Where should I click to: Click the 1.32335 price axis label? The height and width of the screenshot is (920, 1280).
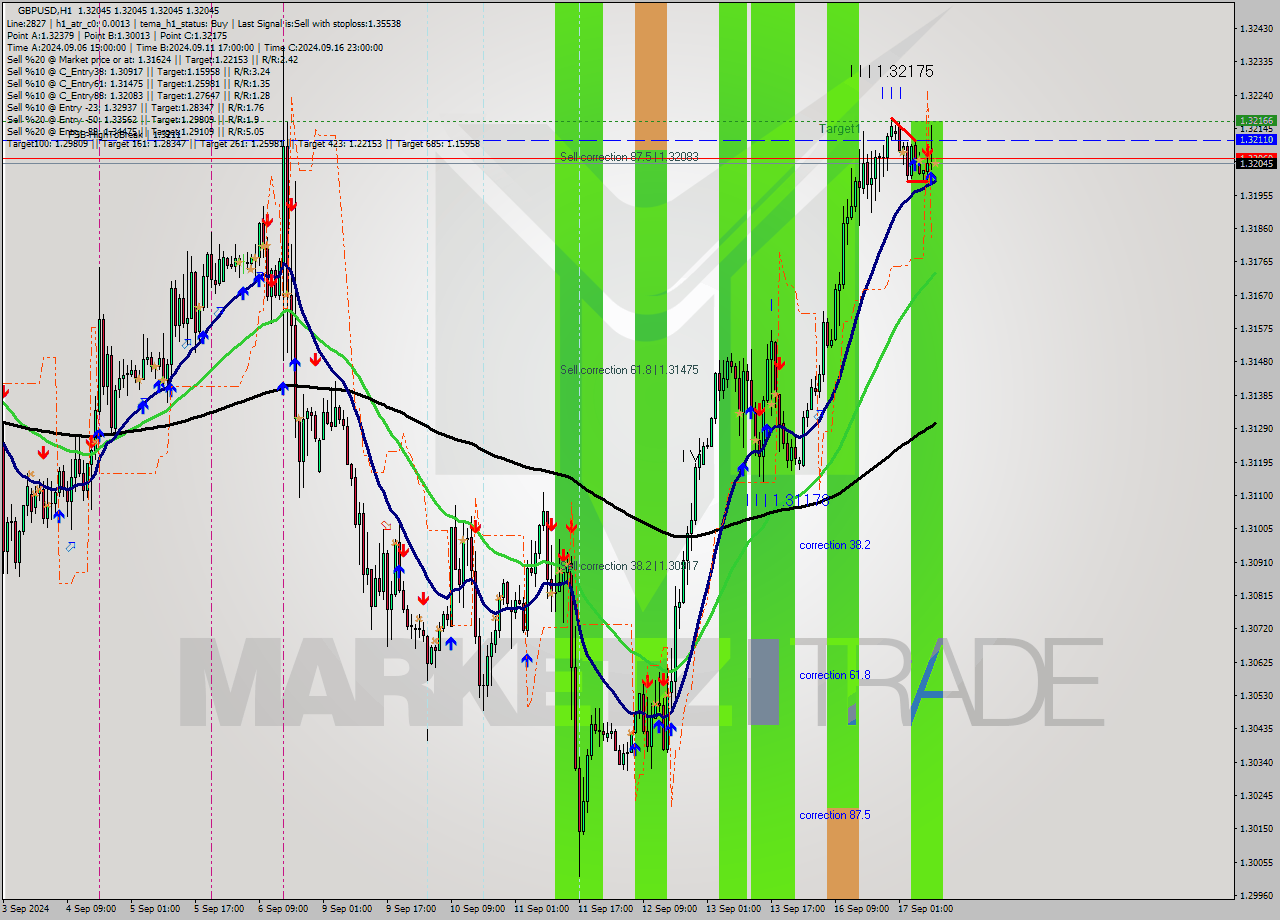click(1256, 62)
